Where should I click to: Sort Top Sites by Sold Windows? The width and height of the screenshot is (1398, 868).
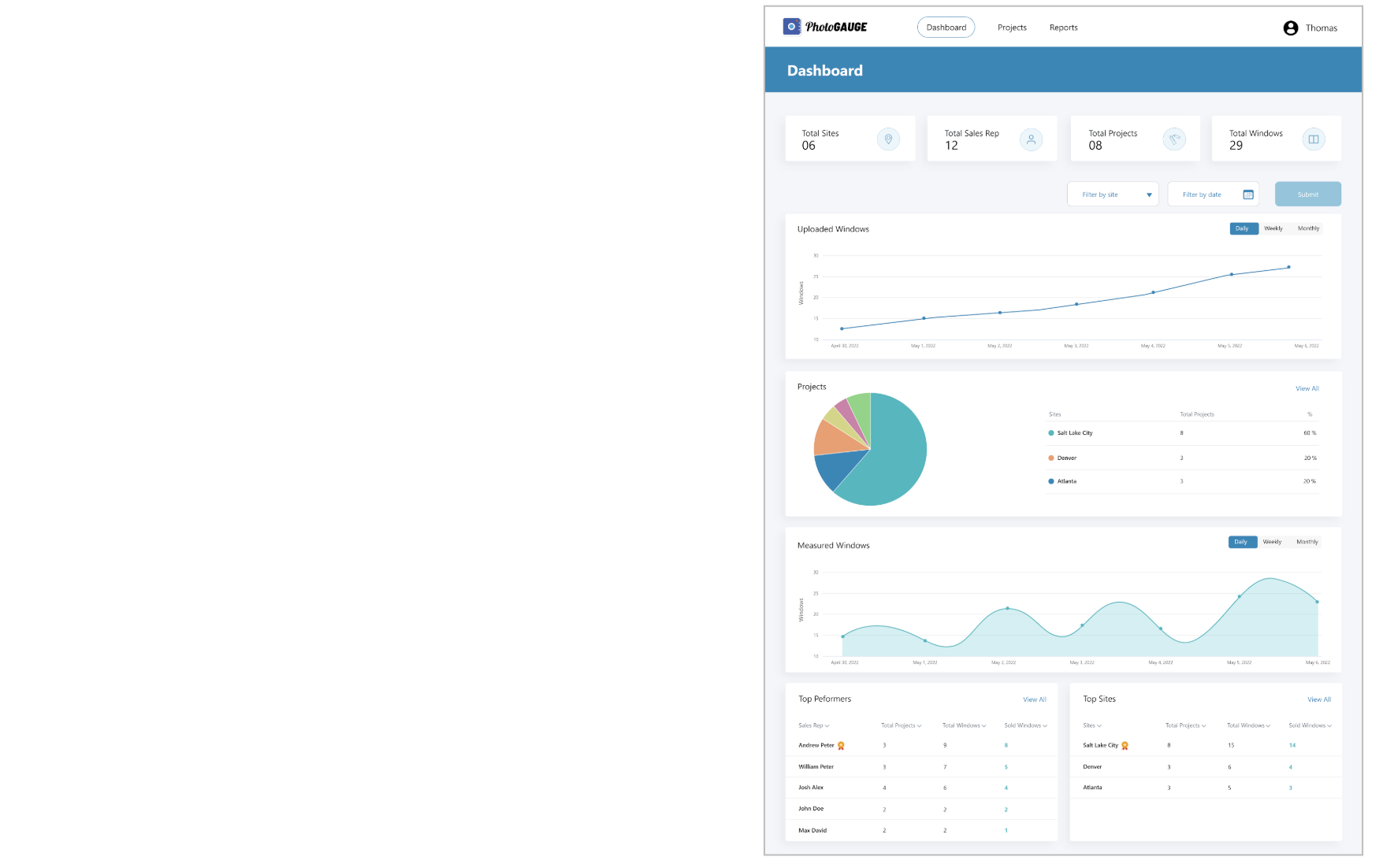(x=1310, y=725)
